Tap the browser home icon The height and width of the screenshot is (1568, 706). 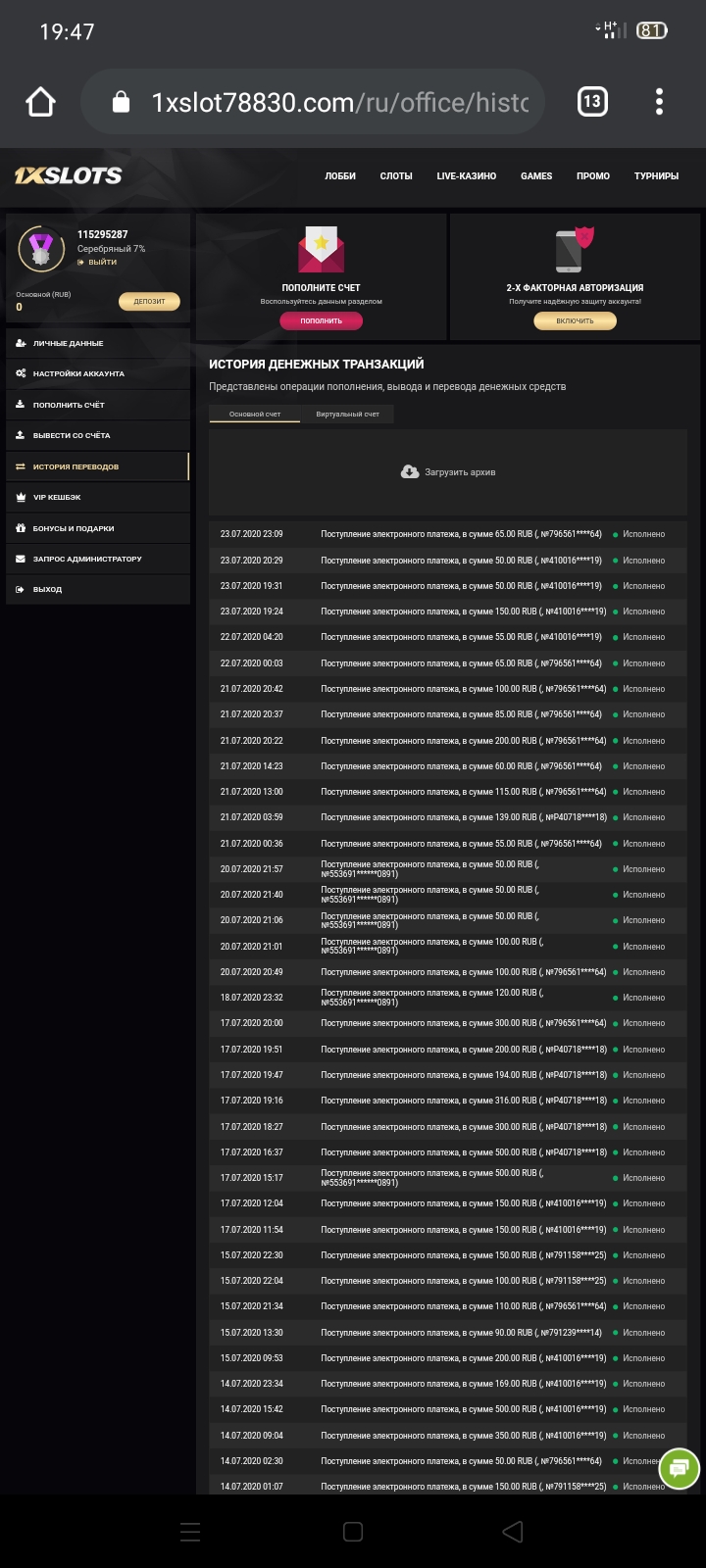(x=41, y=102)
